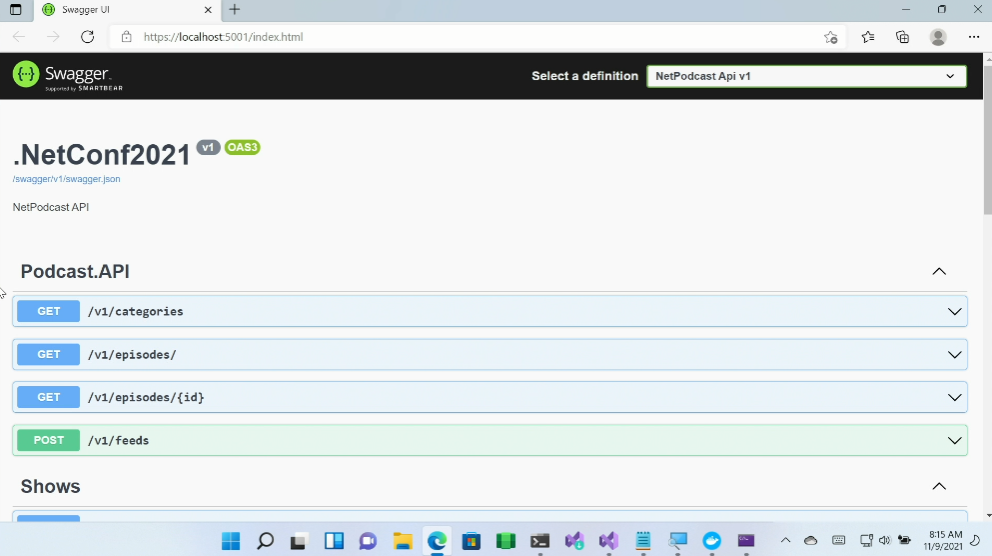Open browser Settings and more menu

pos(974,37)
